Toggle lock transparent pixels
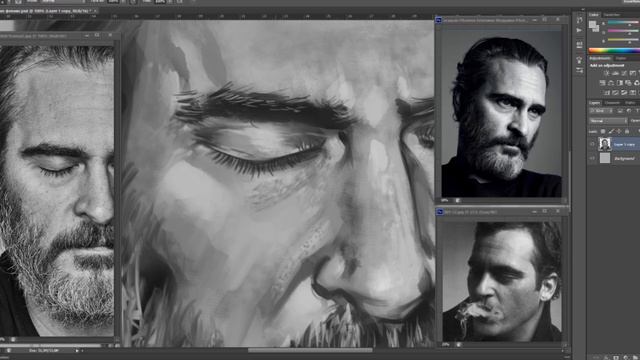Viewport: 640px width, 360px height. pyautogui.click(x=603, y=131)
